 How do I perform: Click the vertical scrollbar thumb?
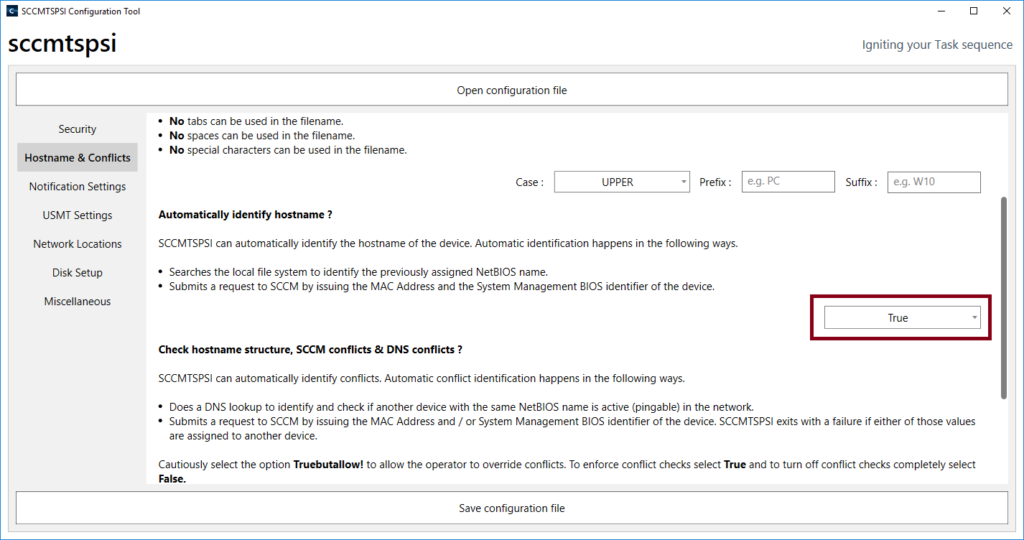coord(1002,295)
